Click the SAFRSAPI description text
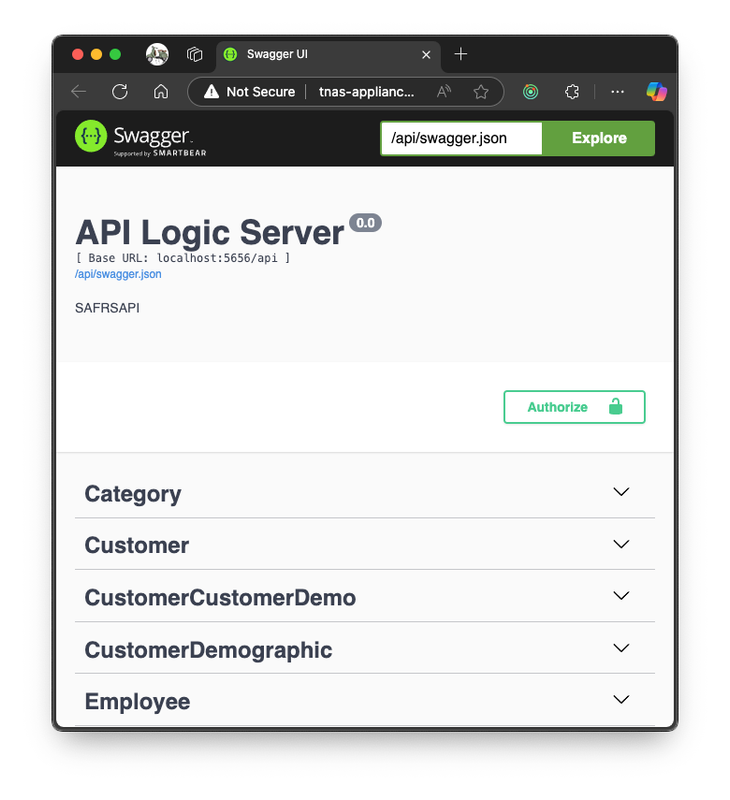Screen dimensions: 730x800 pos(107,308)
